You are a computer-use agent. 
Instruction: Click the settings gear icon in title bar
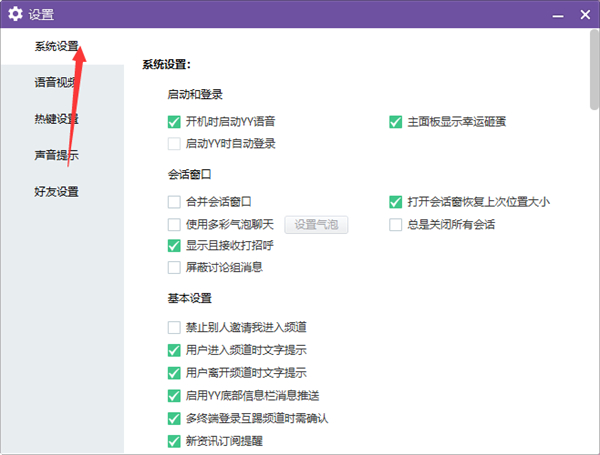(x=15, y=14)
